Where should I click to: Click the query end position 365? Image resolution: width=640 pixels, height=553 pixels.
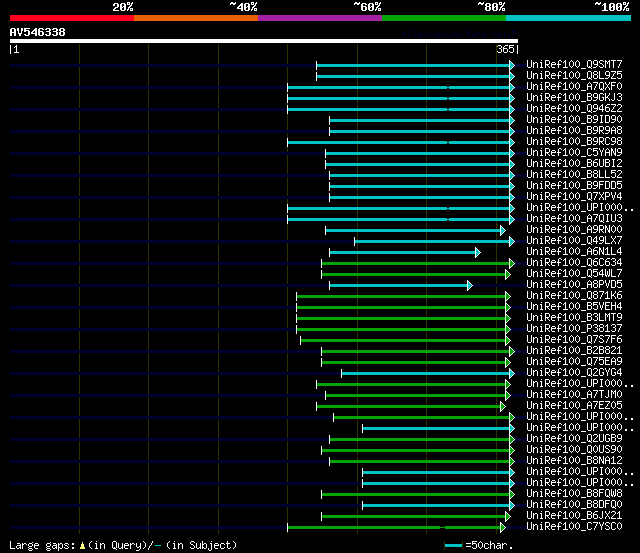(x=505, y=49)
